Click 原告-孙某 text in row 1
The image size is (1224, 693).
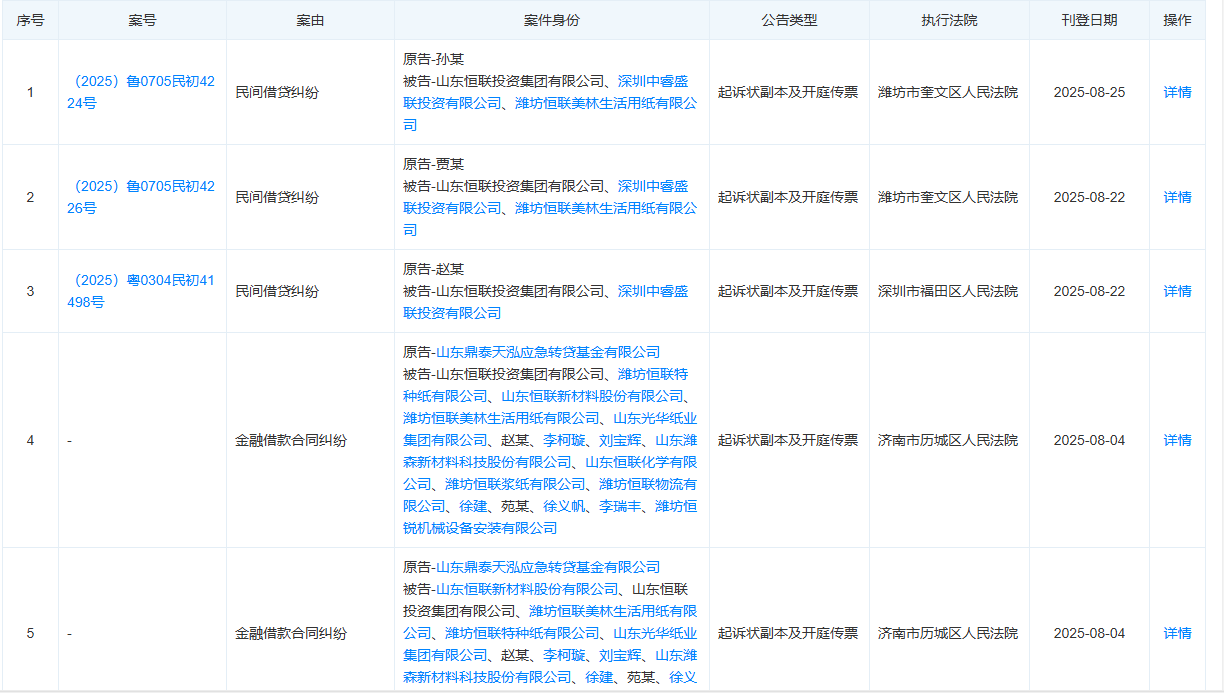[434, 59]
